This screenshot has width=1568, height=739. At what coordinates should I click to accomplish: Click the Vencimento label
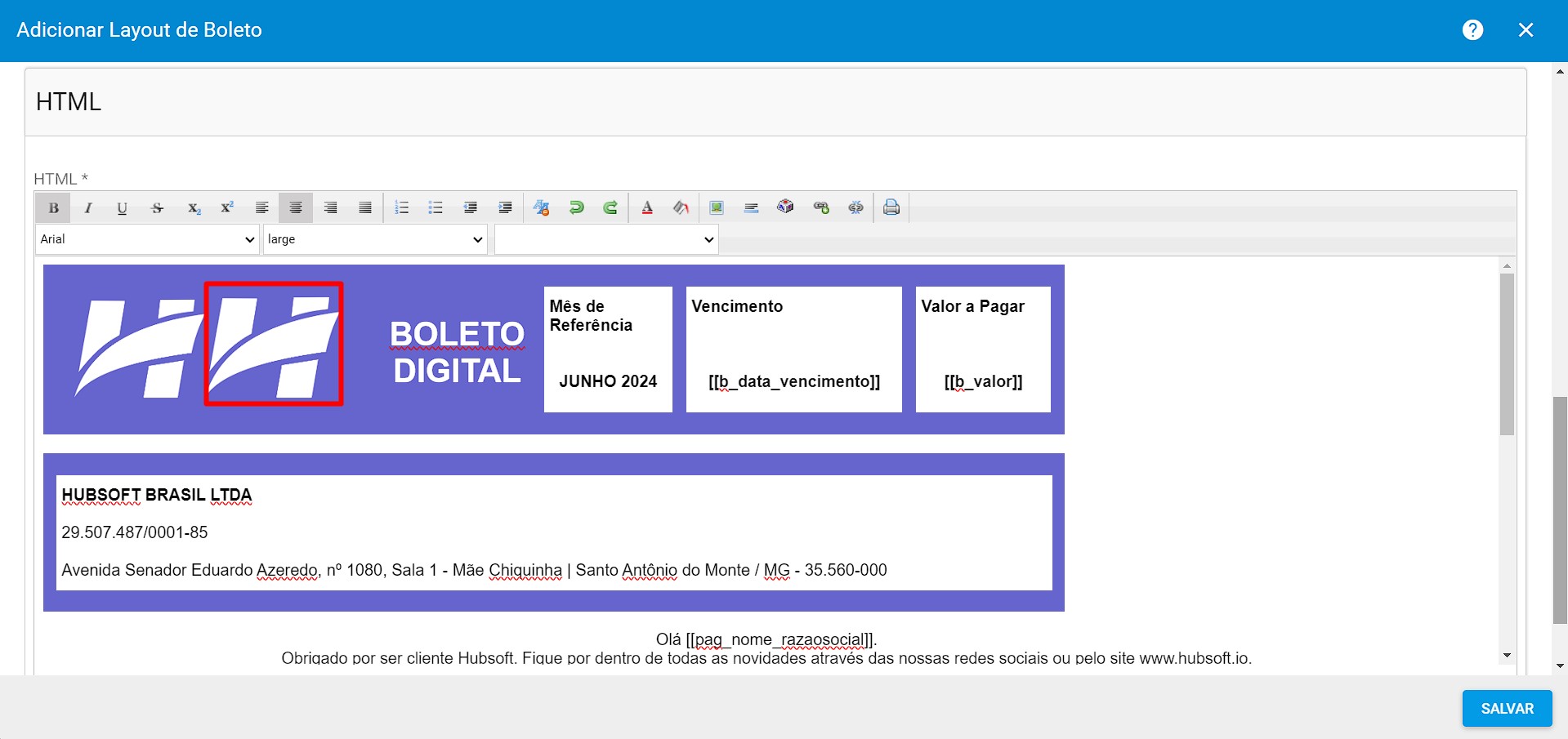(x=737, y=306)
